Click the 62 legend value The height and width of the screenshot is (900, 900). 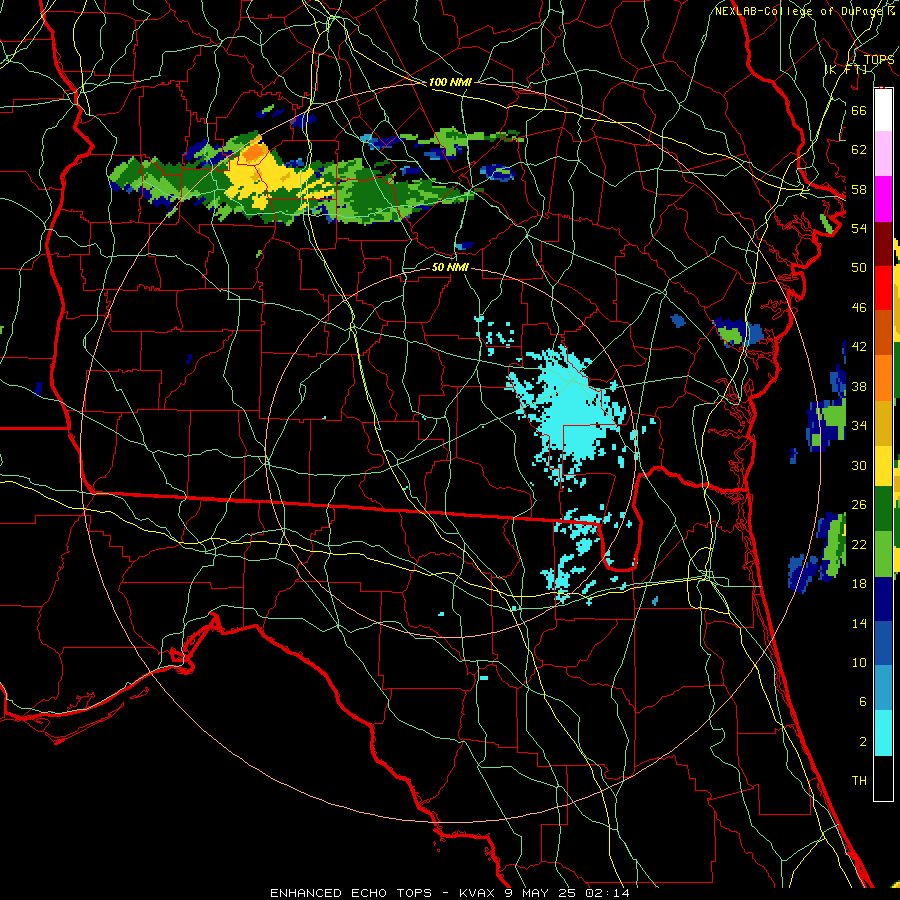[859, 149]
